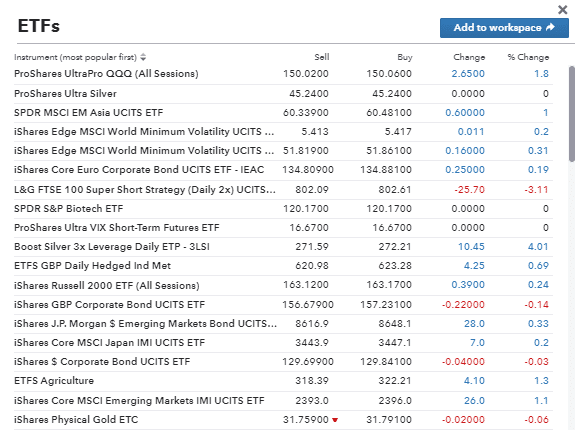575x430 pixels.
Task: Click sell price 8616.9
Action: [x=312, y=324]
